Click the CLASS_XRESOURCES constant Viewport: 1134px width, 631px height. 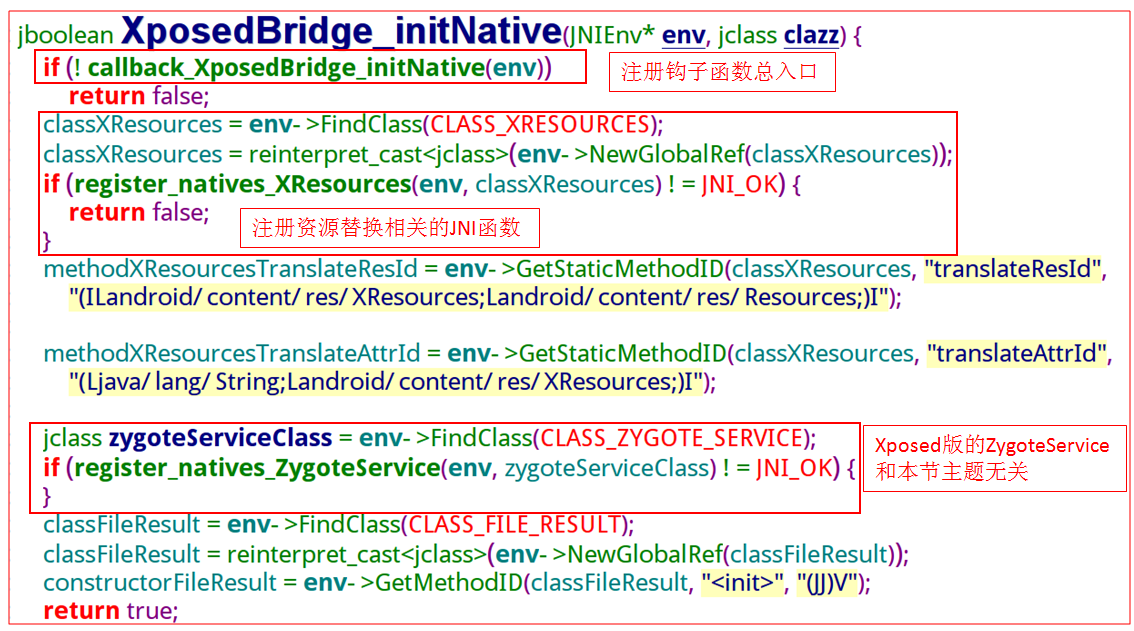point(540,124)
